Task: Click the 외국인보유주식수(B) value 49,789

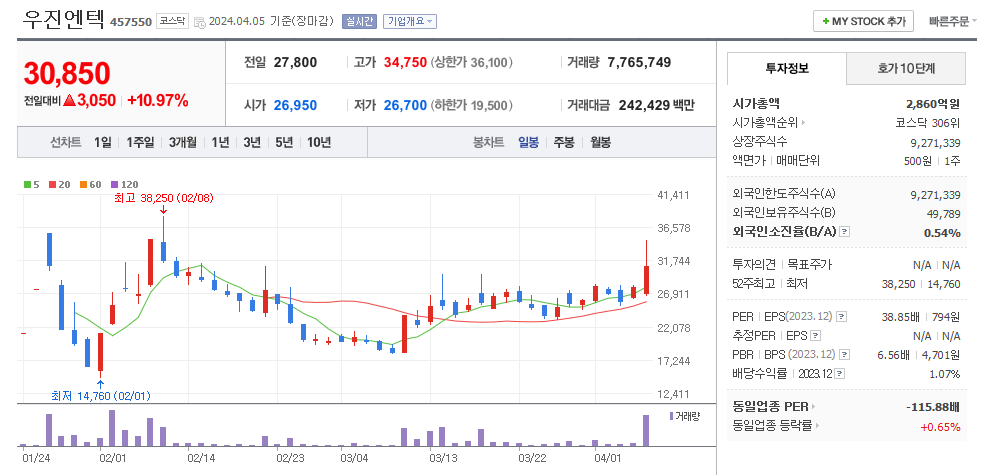Action: tap(943, 214)
